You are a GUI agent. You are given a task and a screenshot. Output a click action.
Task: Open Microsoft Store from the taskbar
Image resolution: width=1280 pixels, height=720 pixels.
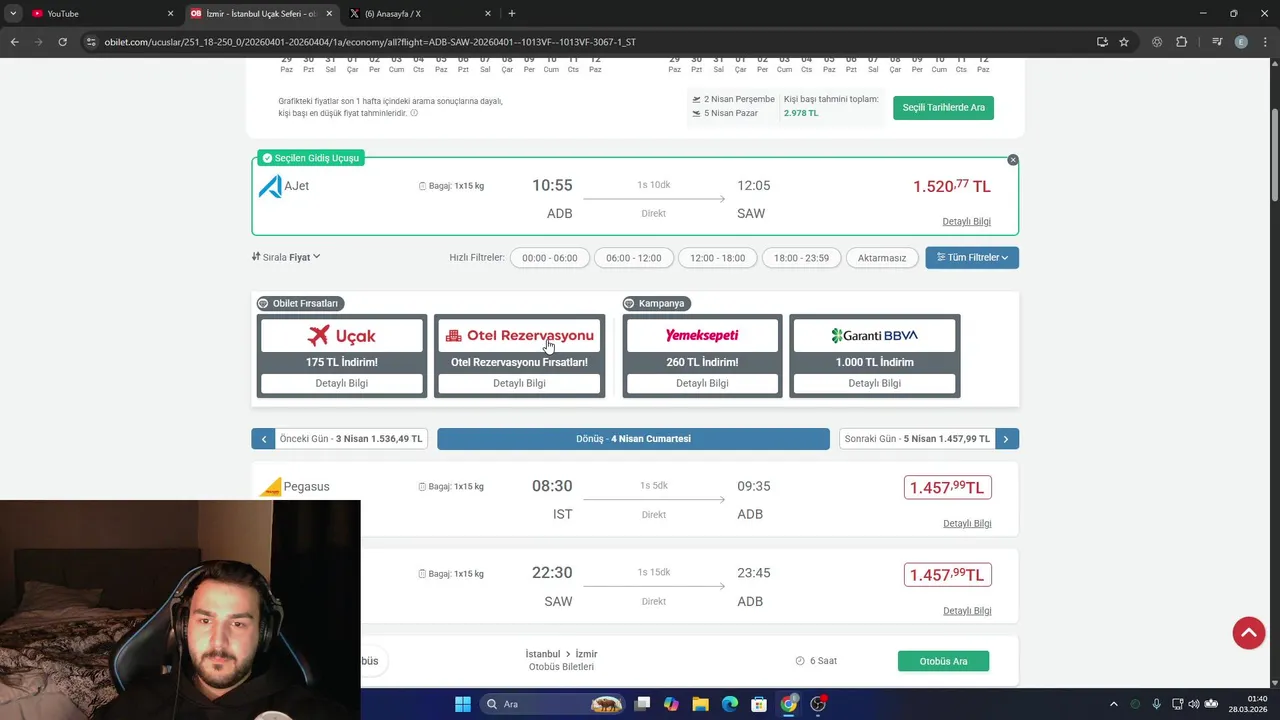coord(759,704)
